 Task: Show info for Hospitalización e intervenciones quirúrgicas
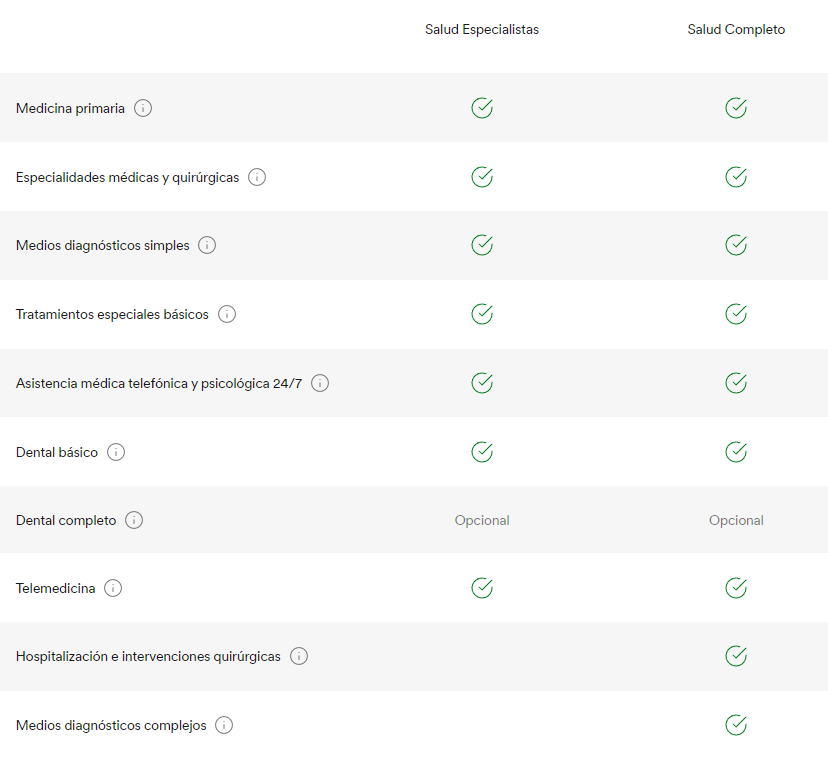pos(299,656)
